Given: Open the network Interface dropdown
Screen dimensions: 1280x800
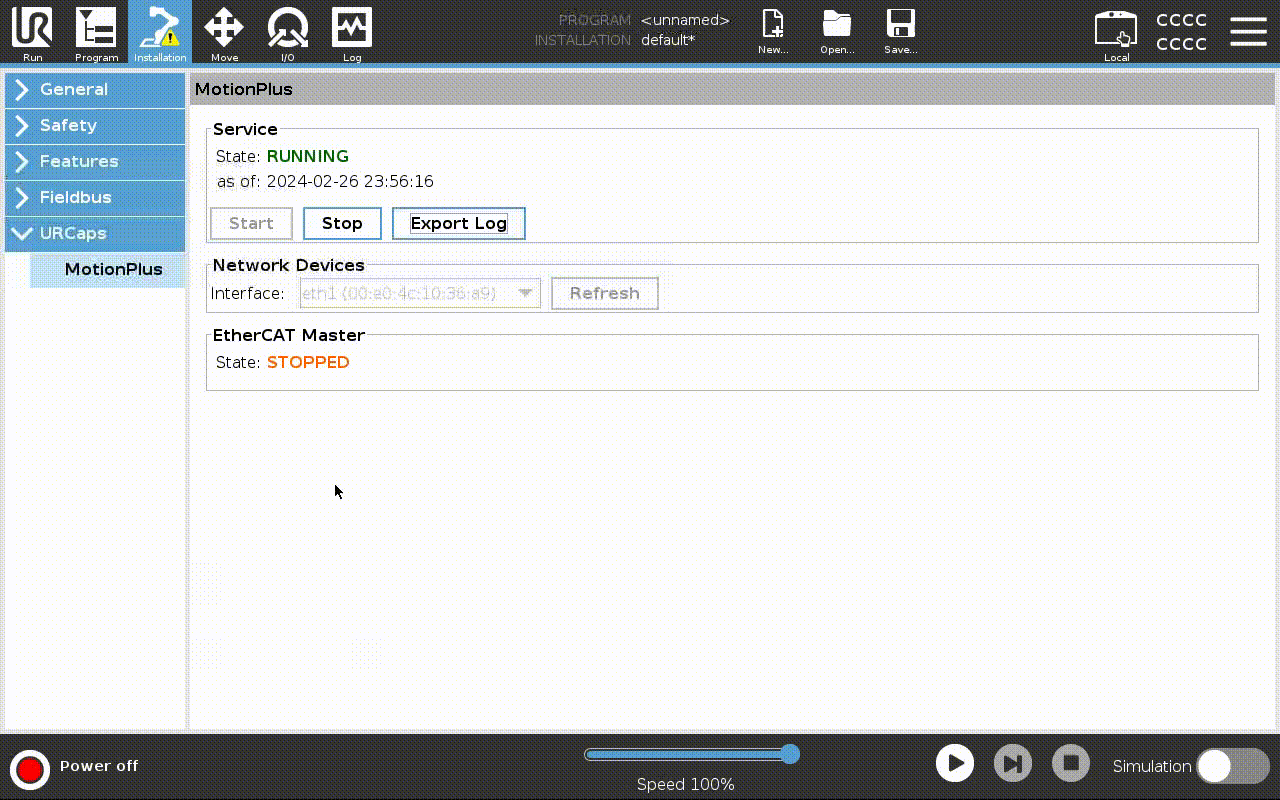Looking at the screenshot, I should 420,293.
